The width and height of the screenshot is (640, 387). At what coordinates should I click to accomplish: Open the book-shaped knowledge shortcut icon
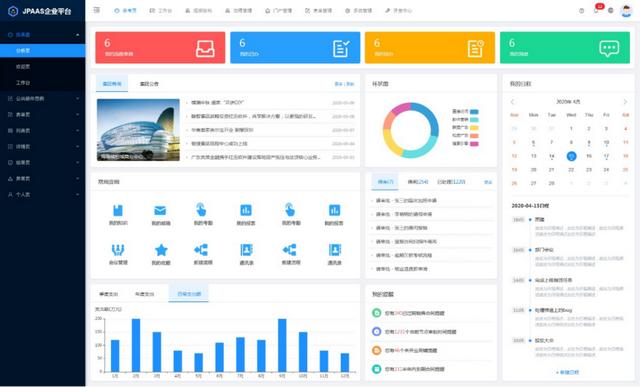tap(118, 210)
